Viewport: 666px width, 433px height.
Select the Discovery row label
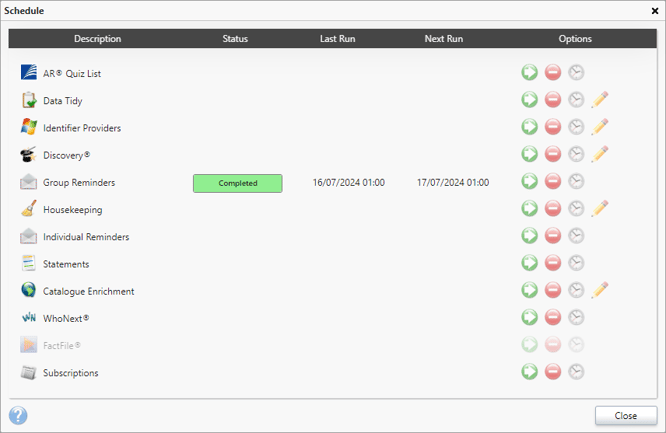(67, 155)
